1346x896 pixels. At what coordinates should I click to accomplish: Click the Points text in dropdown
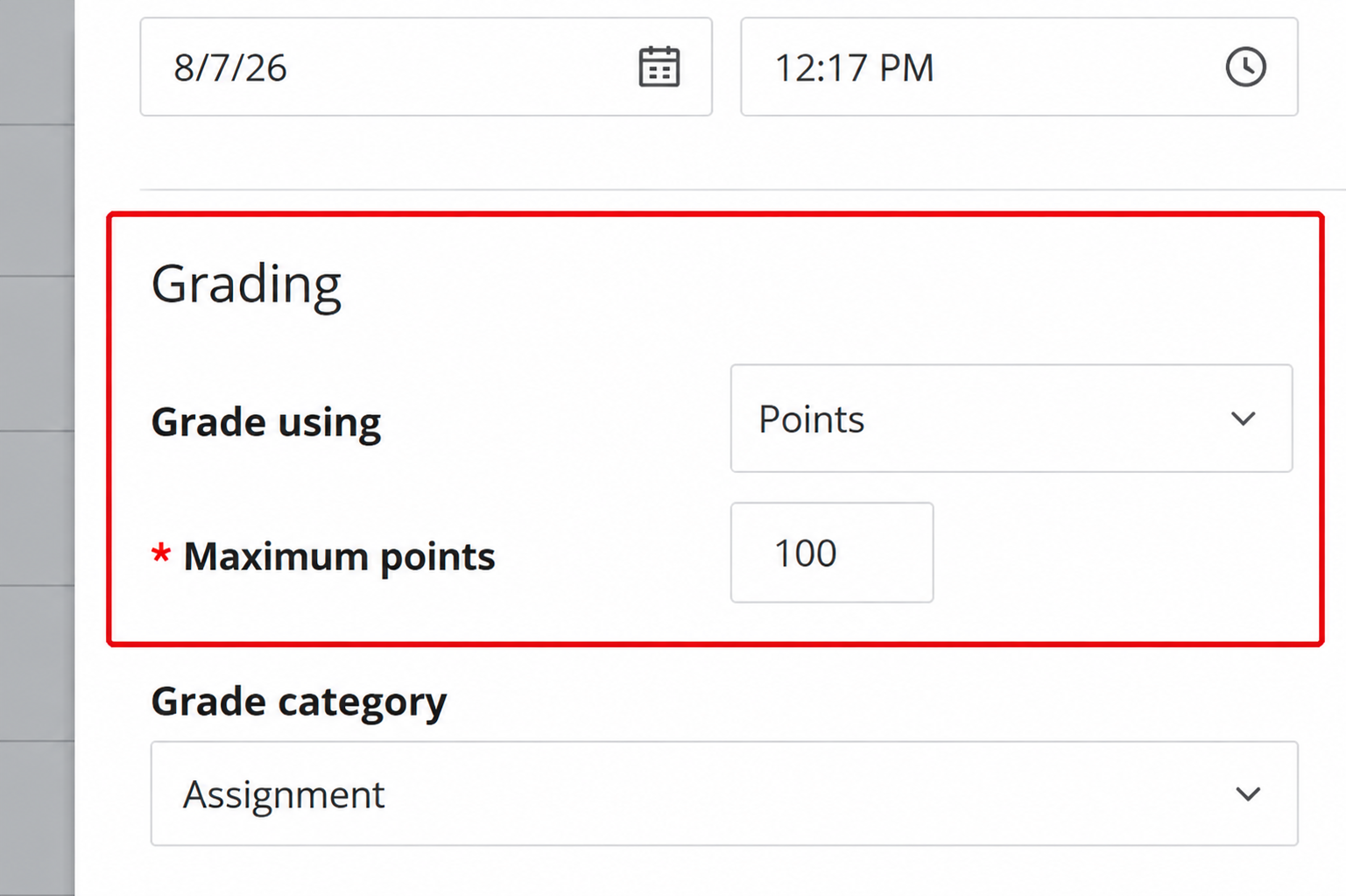(812, 420)
